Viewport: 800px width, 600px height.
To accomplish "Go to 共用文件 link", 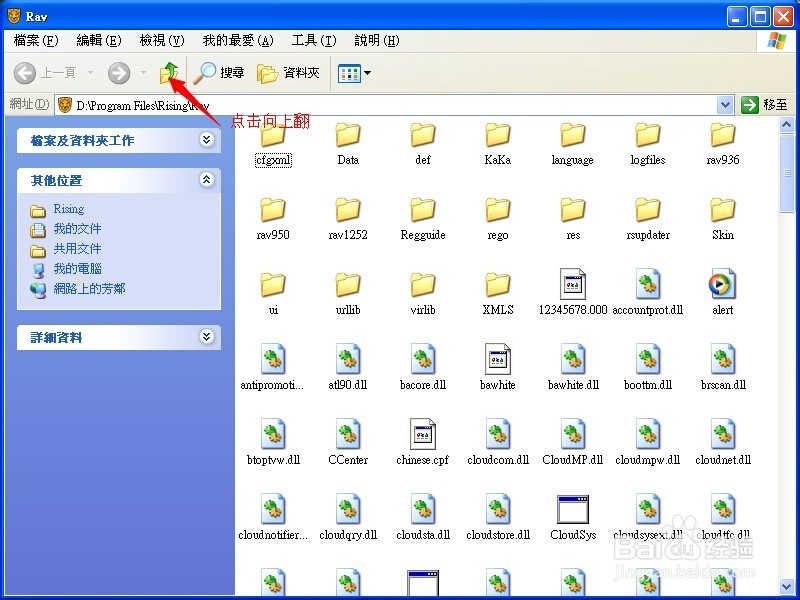I will [77, 248].
